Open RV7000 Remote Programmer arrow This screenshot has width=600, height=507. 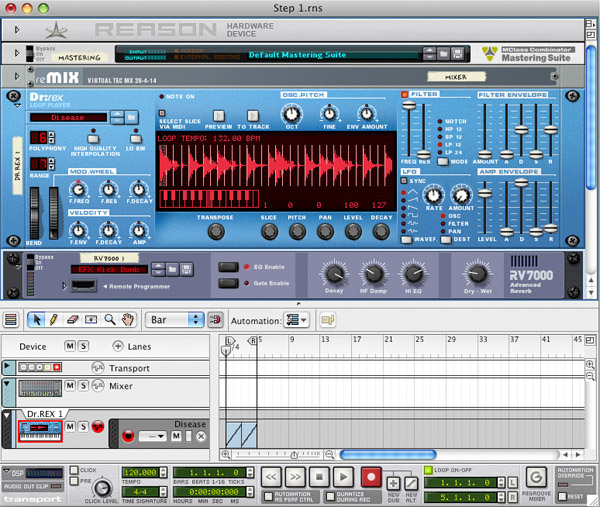[64, 286]
